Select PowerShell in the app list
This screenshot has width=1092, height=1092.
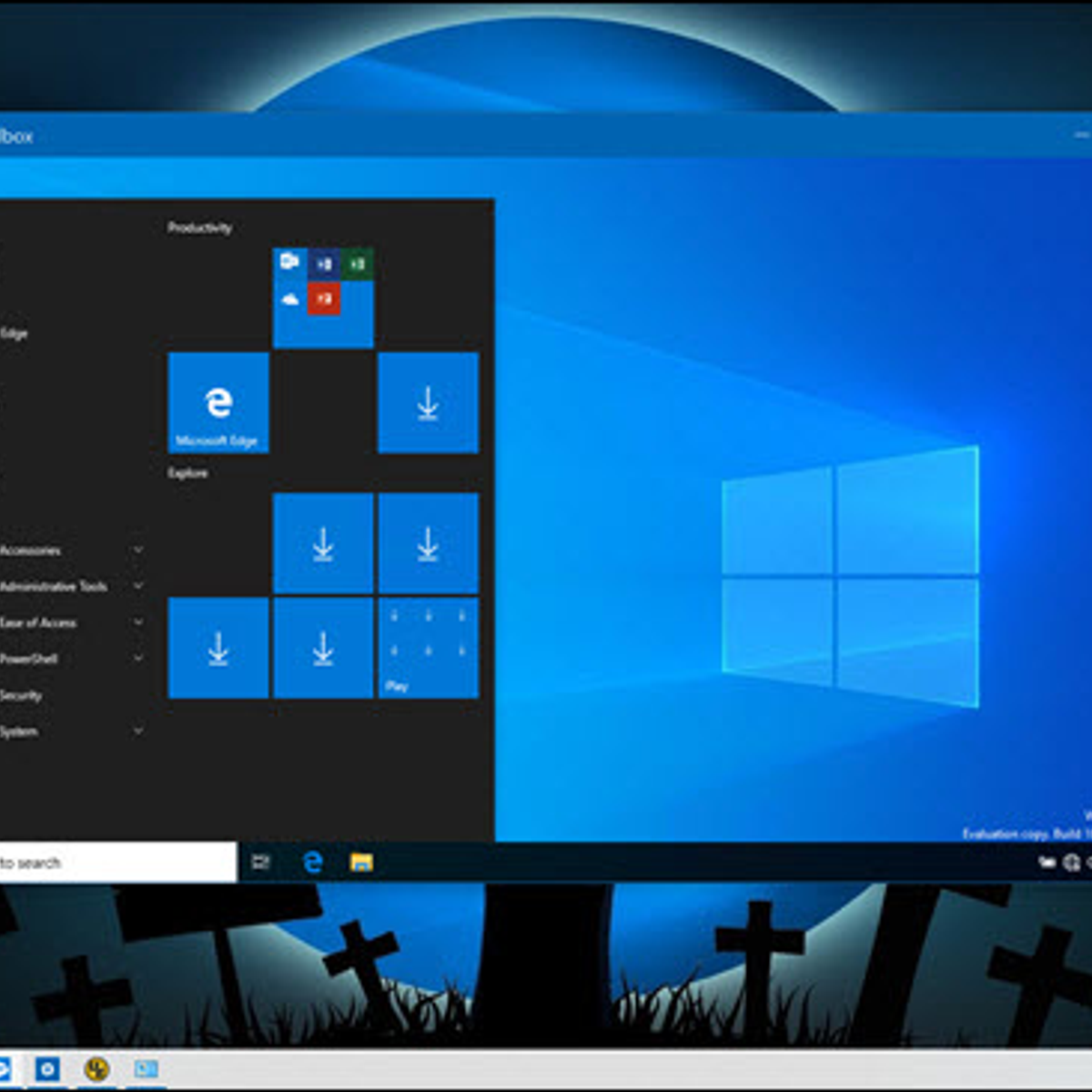pos(29,659)
